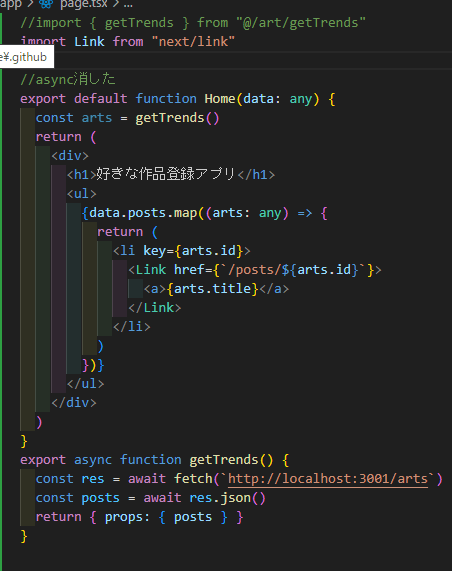
Task: Click the getTrends() call on the arts line
Action: coord(177,118)
